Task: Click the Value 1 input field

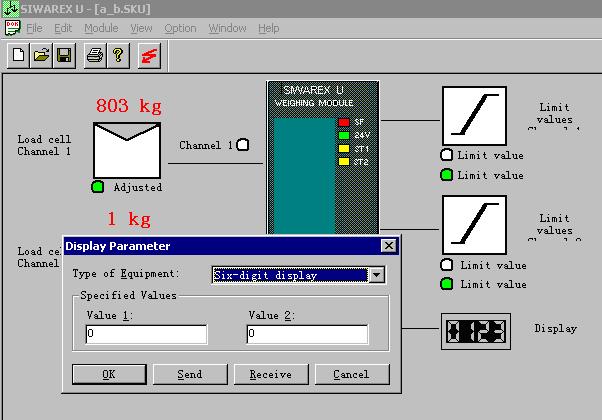Action: click(x=146, y=334)
